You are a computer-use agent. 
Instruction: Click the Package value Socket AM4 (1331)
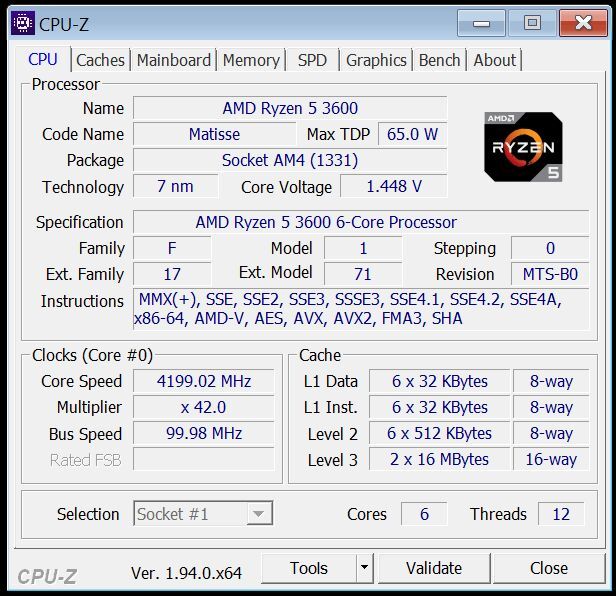(290, 160)
